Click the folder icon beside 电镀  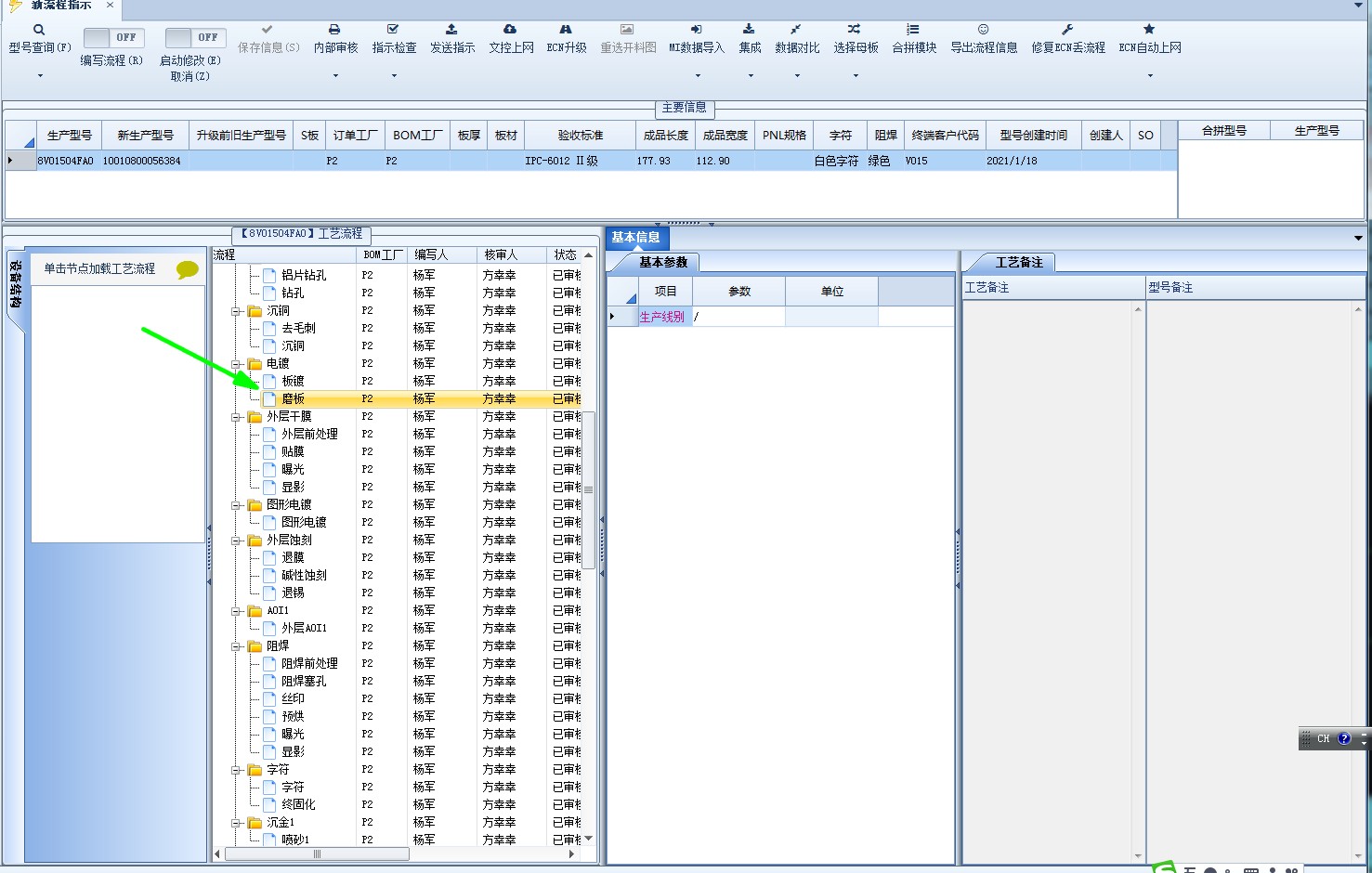coord(255,363)
